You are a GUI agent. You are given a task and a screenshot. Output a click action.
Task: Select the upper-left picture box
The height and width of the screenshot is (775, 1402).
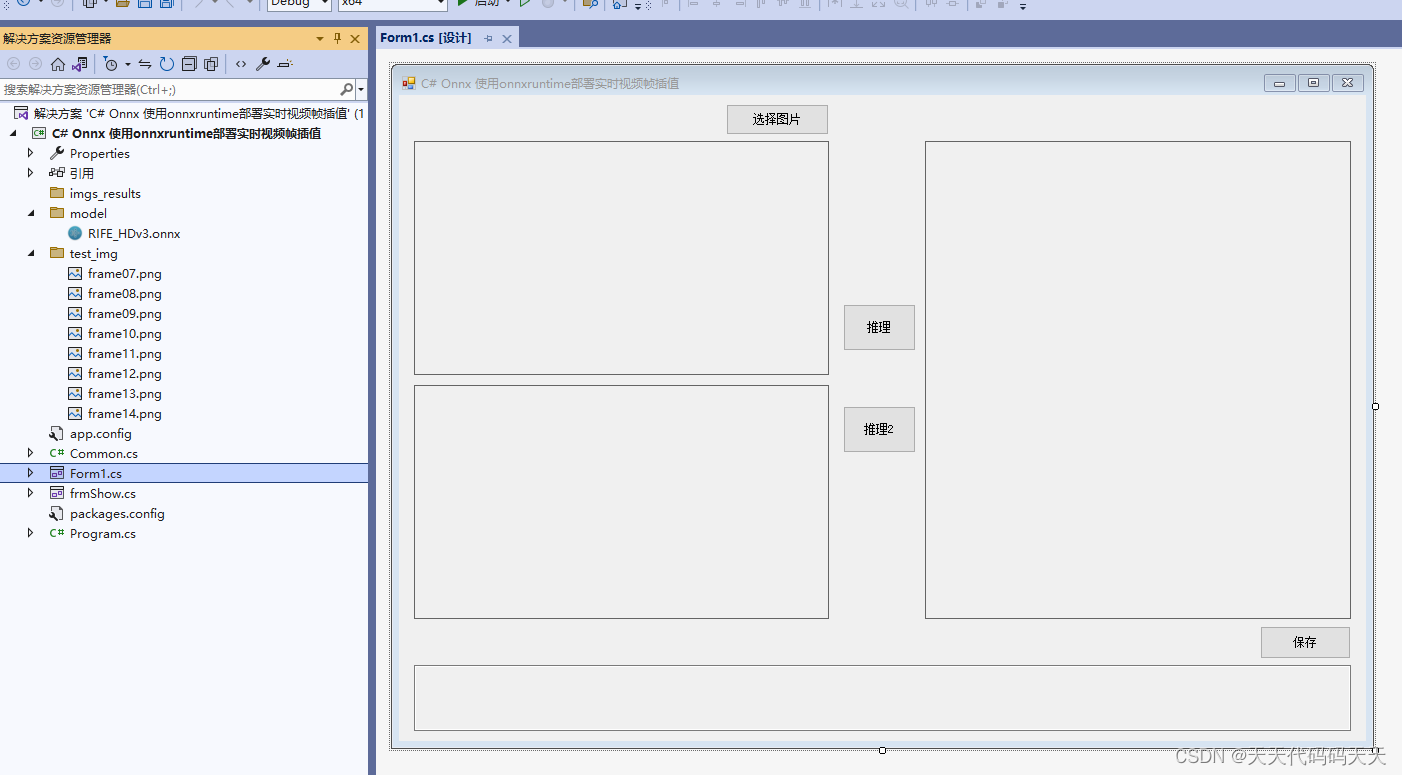pyautogui.click(x=621, y=258)
